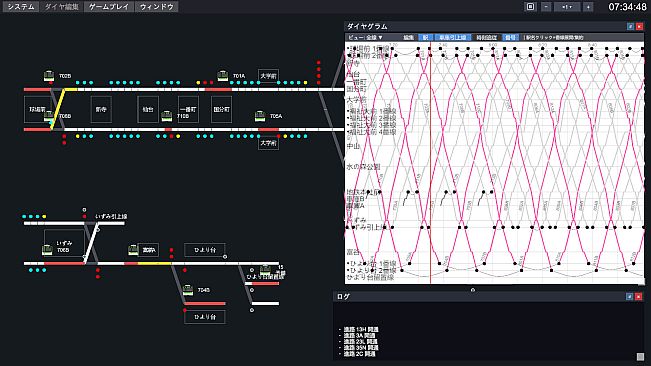The image size is (651, 366).
Task: Open the speed multiplier ×1 dropdown
Action: [567, 7]
